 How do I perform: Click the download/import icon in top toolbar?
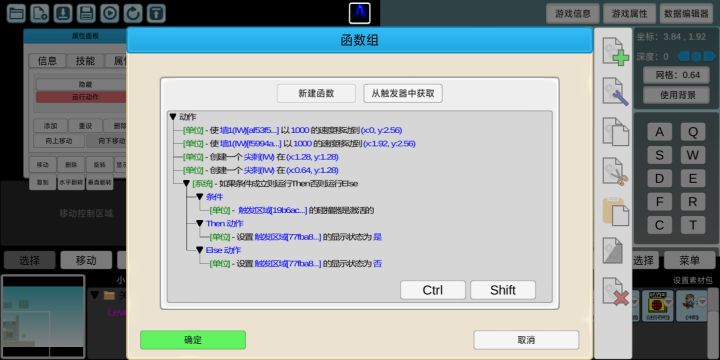pyautogui.click(x=63, y=13)
